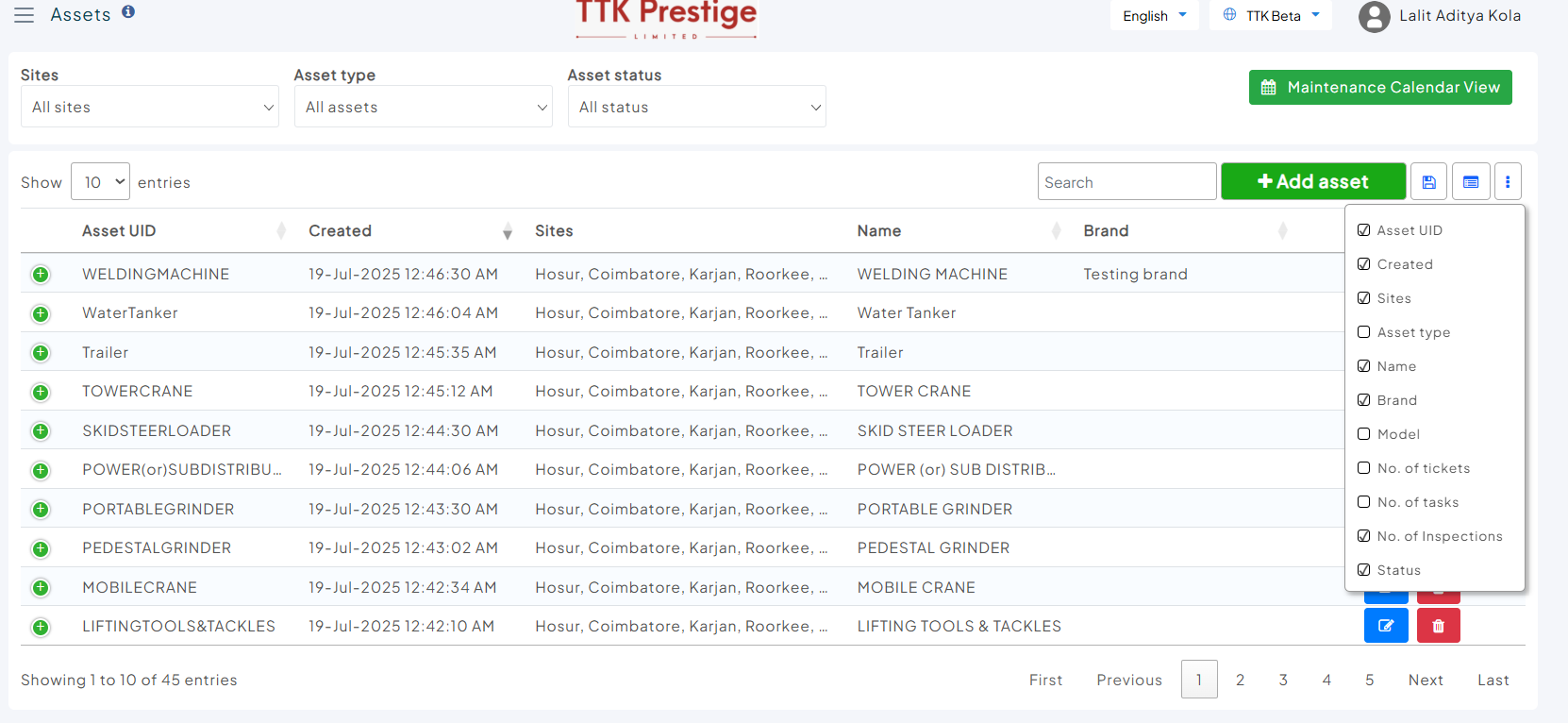The height and width of the screenshot is (723, 1568).
Task: Enable the Asset type column checkbox
Action: (x=1363, y=332)
